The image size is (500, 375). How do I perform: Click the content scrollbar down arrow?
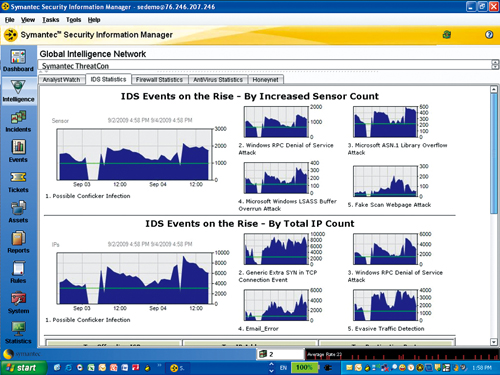(494, 342)
